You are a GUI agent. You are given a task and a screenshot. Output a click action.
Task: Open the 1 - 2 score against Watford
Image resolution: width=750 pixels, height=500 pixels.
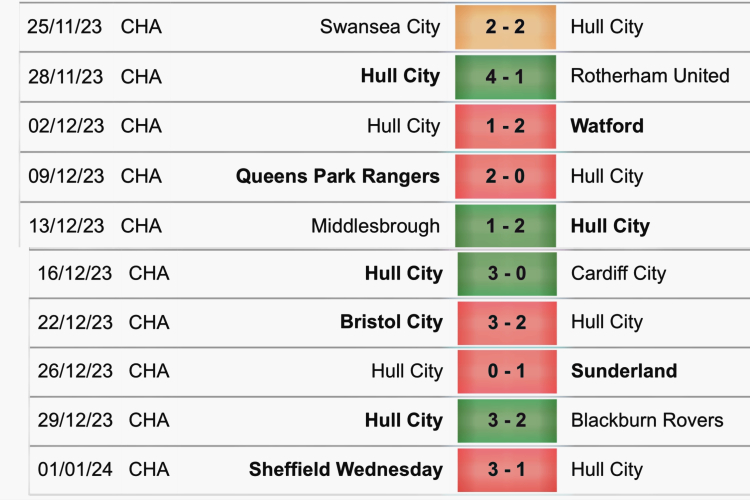click(505, 126)
